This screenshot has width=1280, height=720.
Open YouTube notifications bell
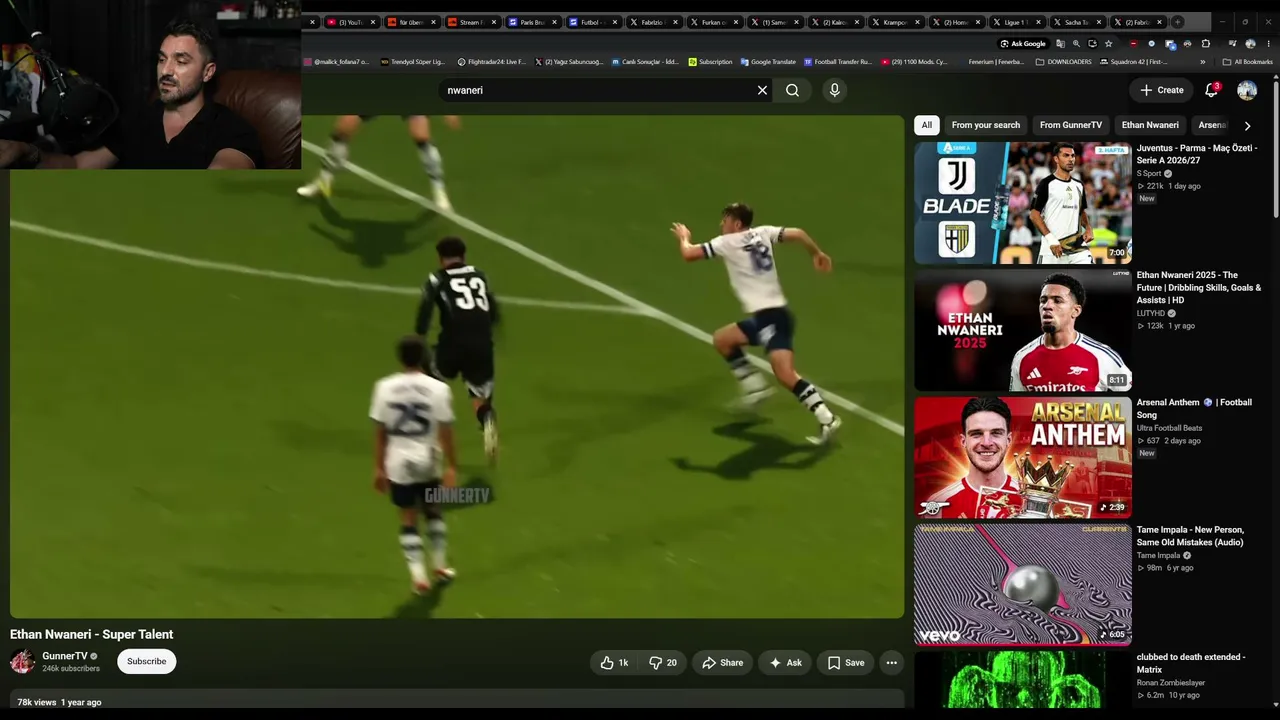(1211, 90)
